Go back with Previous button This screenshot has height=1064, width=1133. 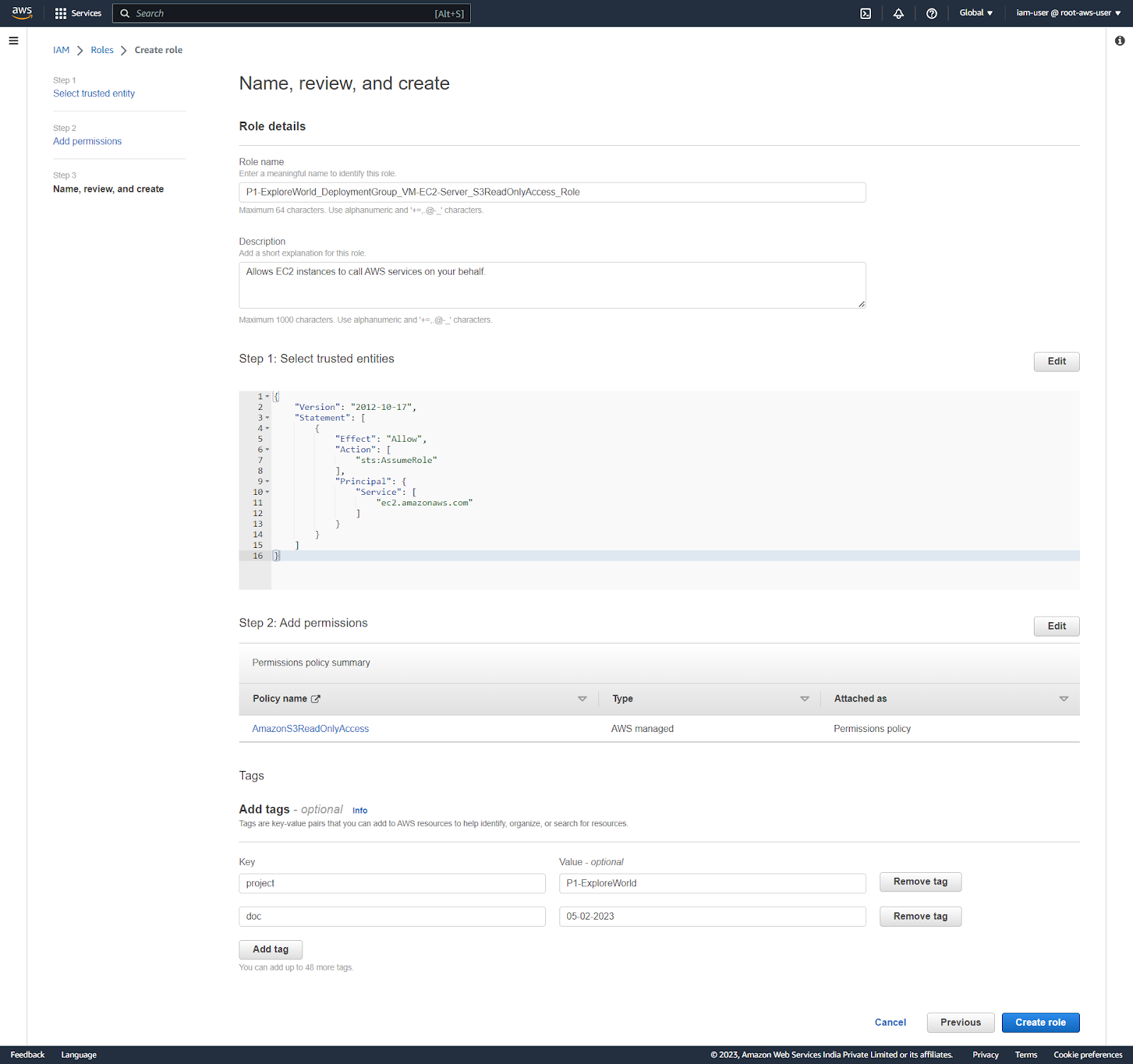point(960,1023)
